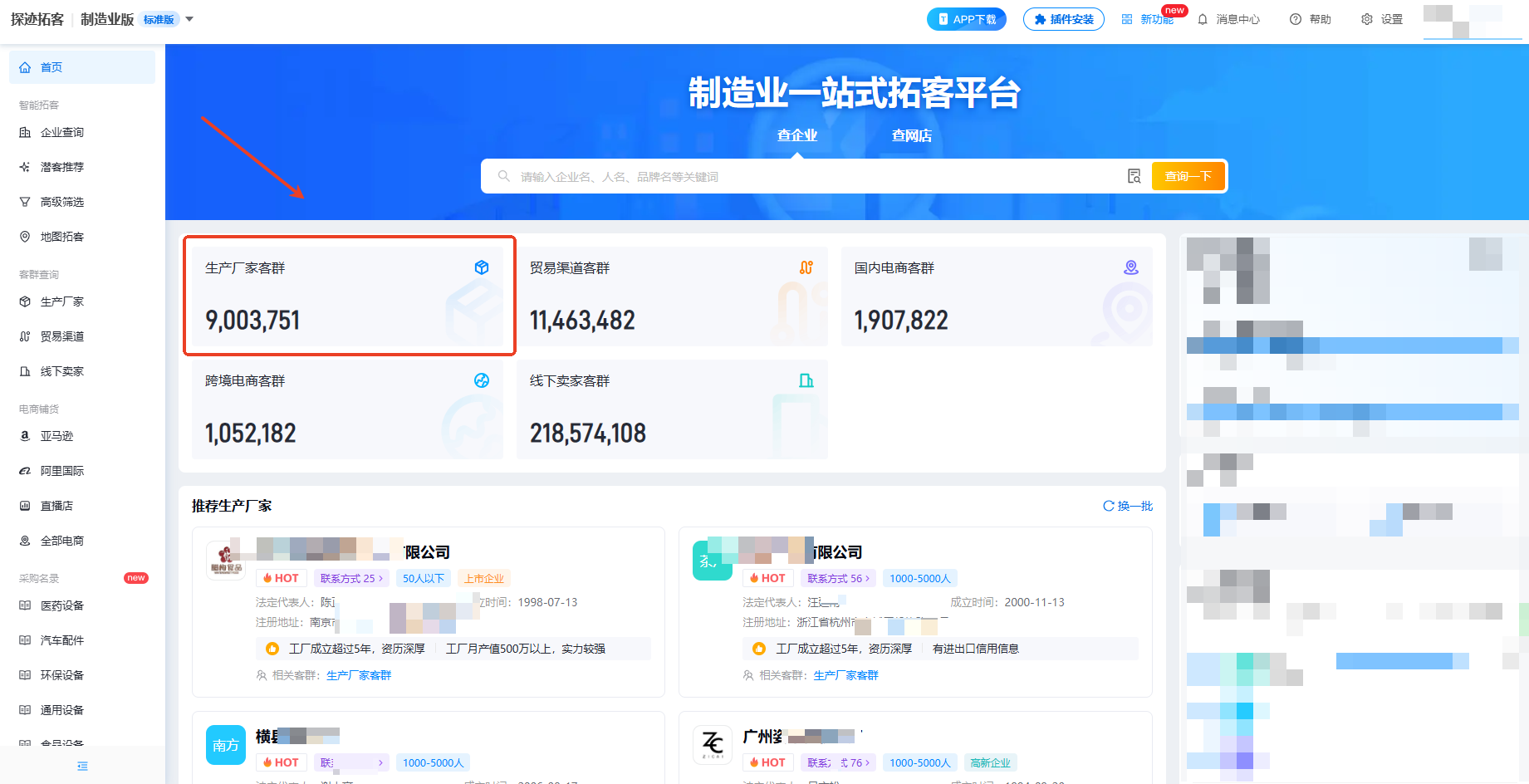Open settings gear icon in header
This screenshot has height=784, width=1529.
point(1366,19)
